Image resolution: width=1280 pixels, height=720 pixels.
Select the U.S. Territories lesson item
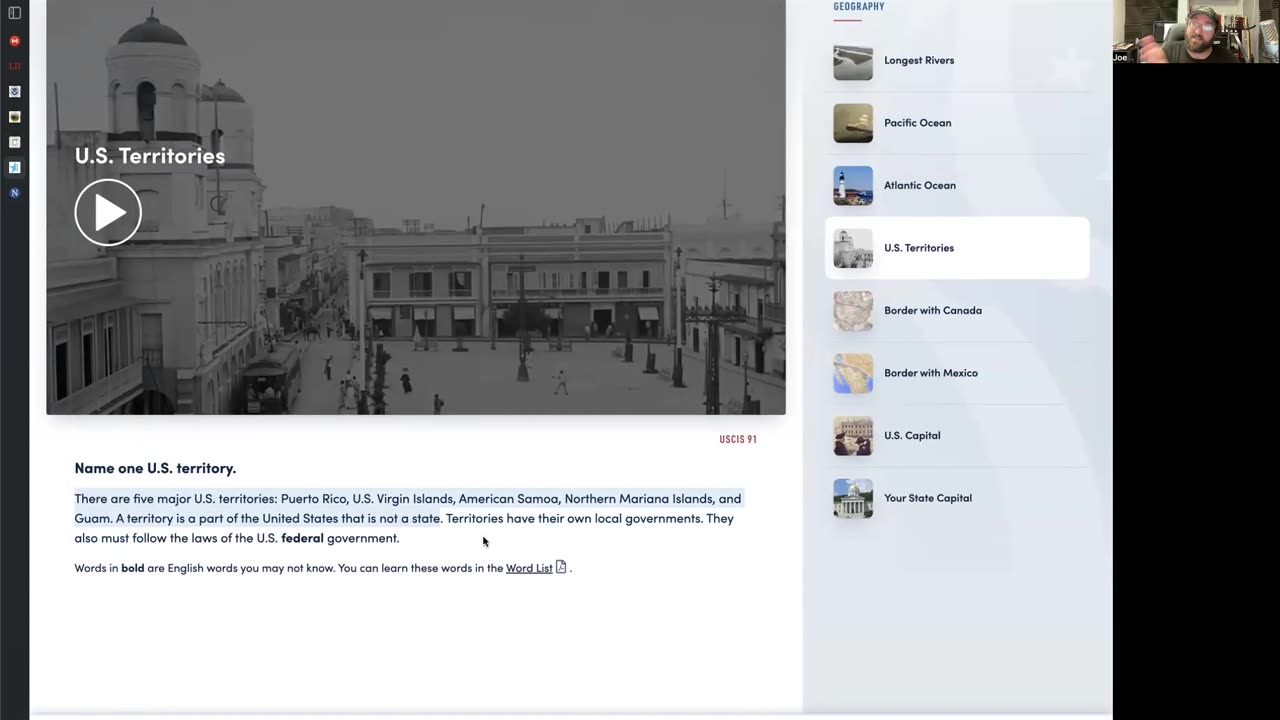pyautogui.click(x=957, y=248)
